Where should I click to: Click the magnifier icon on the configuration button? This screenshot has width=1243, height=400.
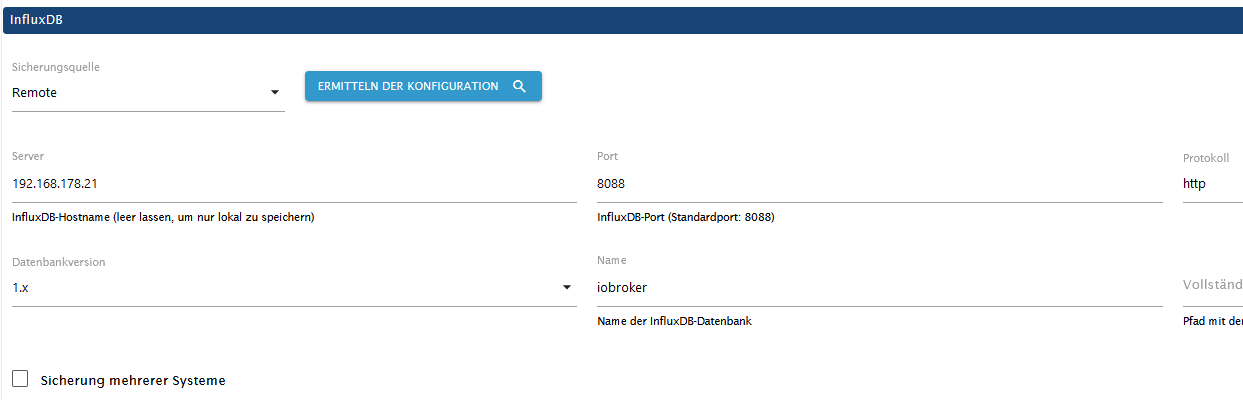coord(519,87)
